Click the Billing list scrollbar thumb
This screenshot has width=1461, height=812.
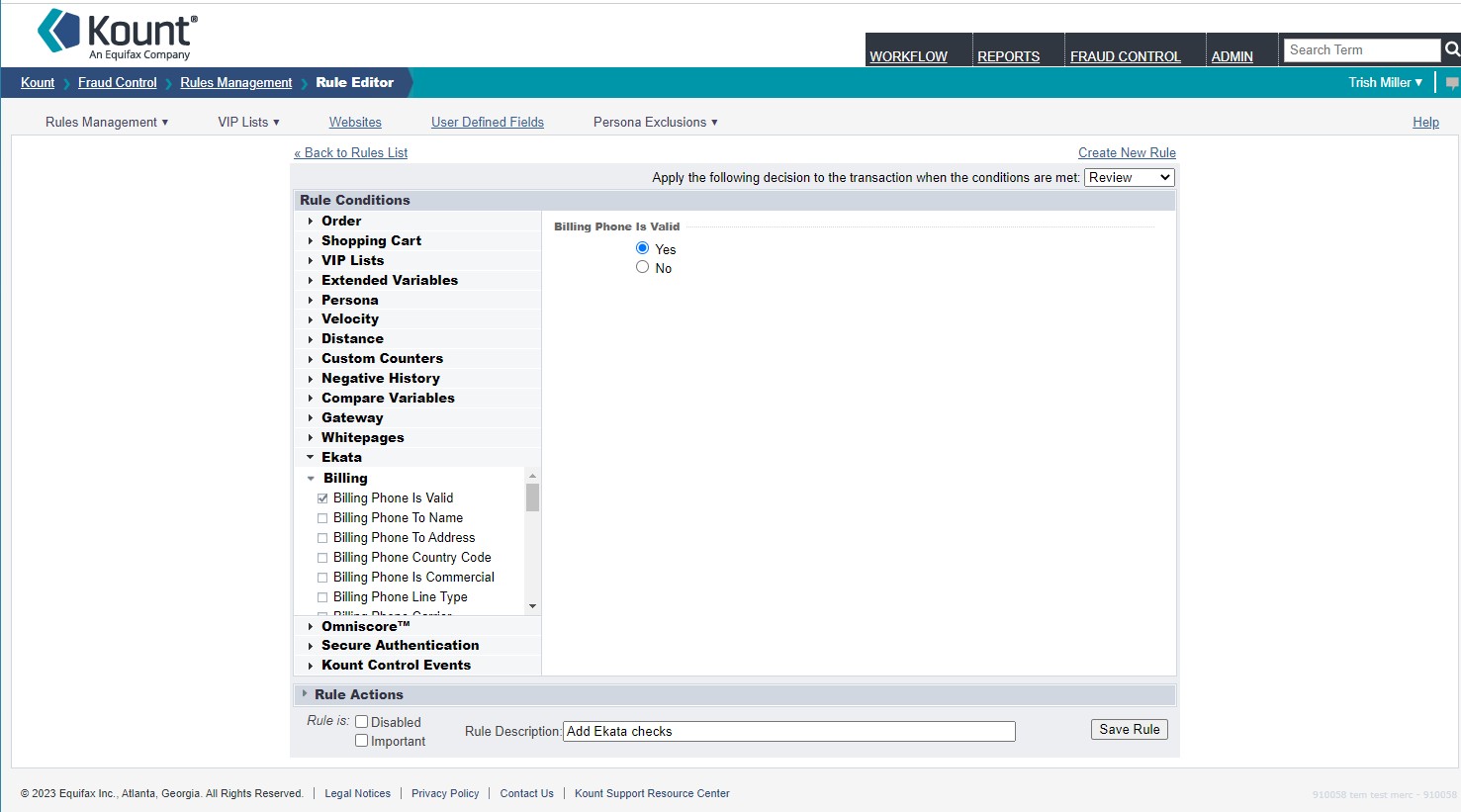click(x=532, y=497)
